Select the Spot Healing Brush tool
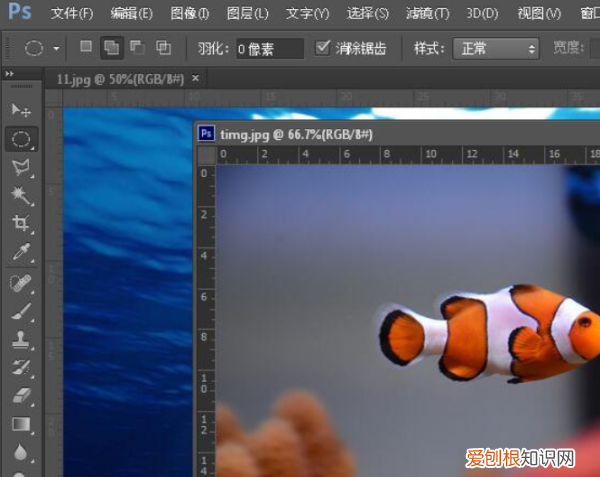The height and width of the screenshot is (477, 600). 21,283
